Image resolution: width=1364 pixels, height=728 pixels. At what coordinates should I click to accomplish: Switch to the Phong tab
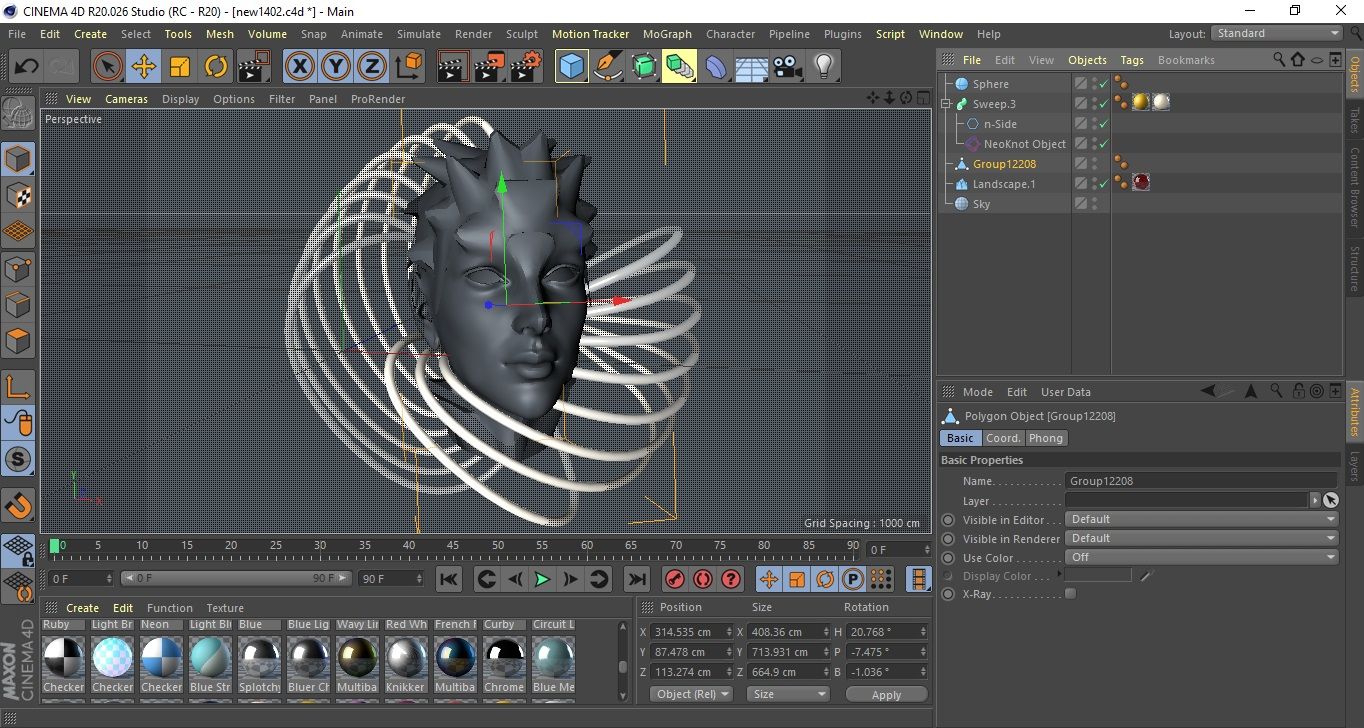click(1046, 438)
